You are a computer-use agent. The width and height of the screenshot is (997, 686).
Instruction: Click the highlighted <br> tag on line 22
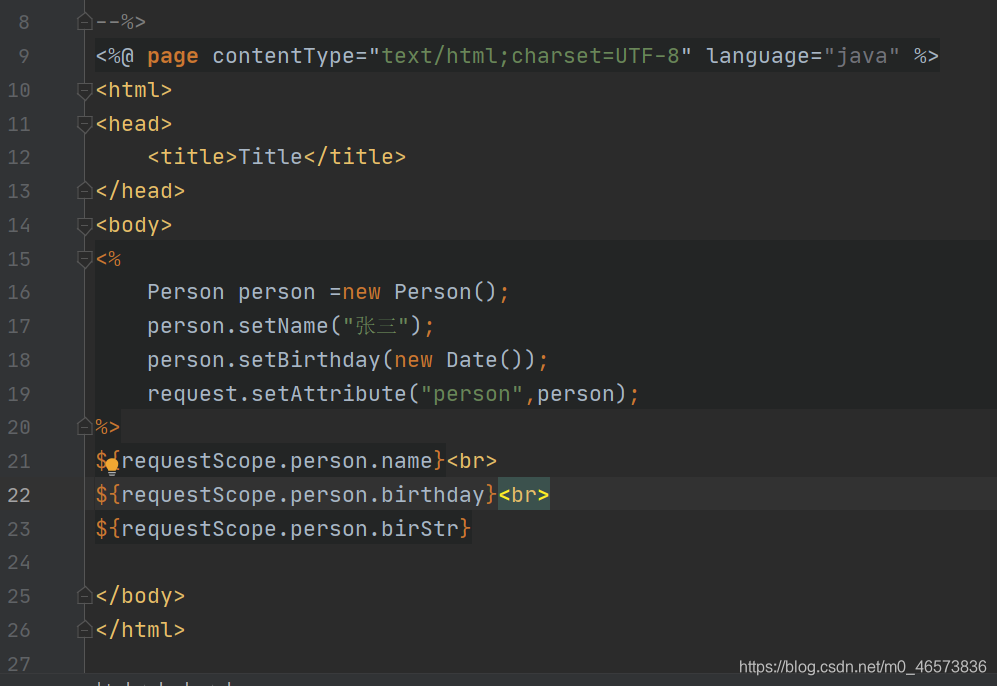pos(523,495)
